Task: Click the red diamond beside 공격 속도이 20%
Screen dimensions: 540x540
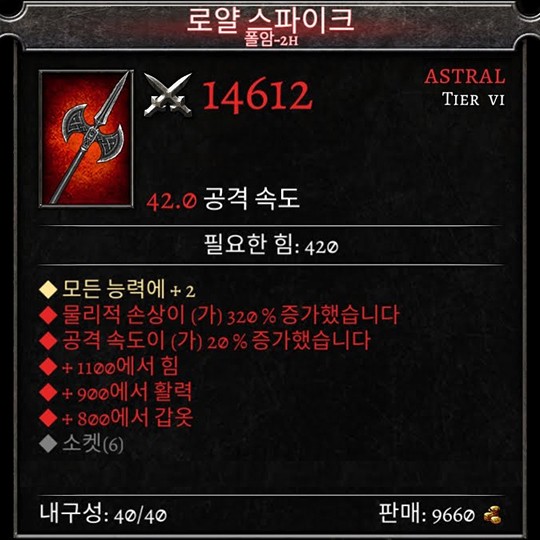Action: point(48,341)
